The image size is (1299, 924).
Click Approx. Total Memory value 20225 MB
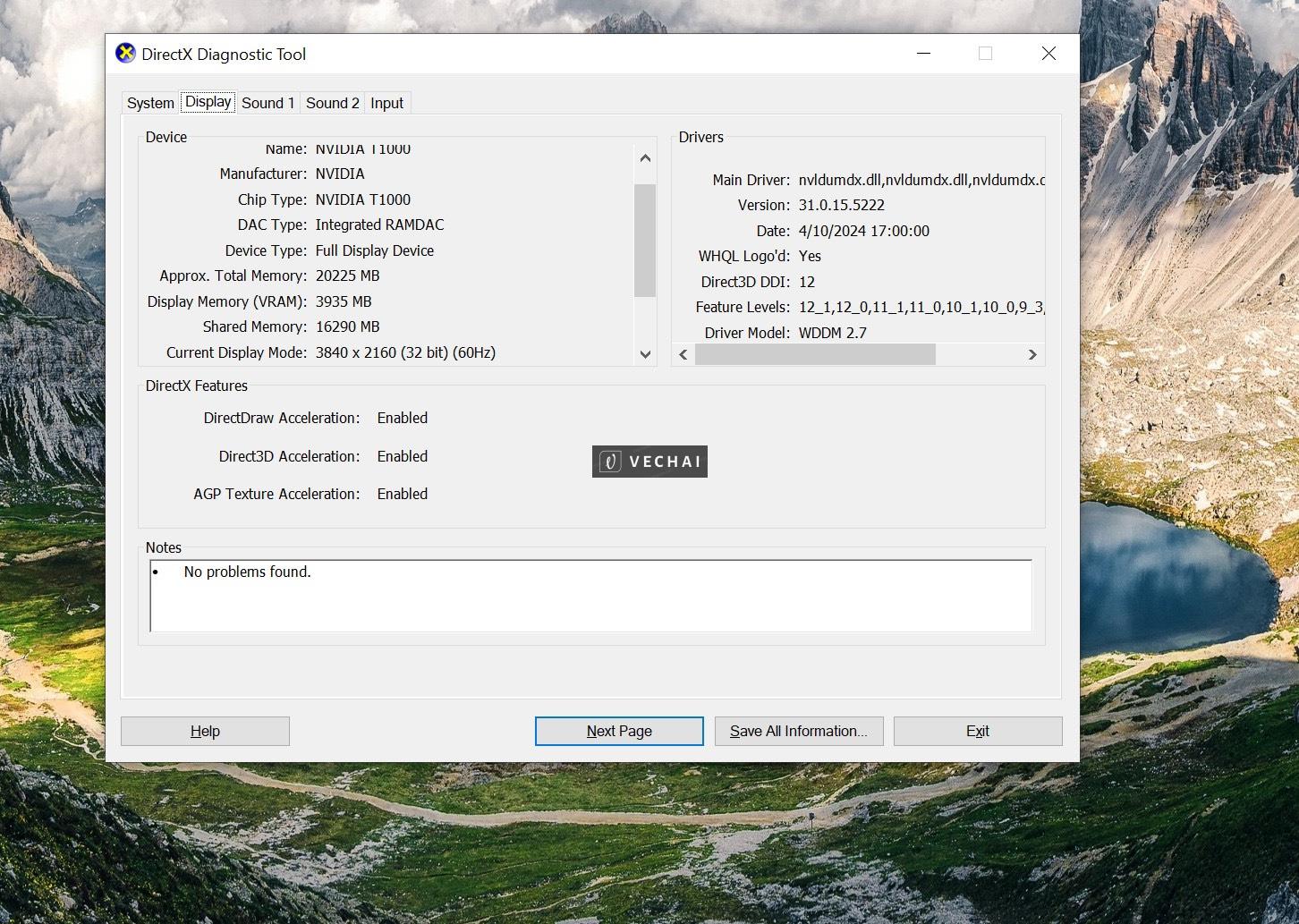tap(347, 276)
